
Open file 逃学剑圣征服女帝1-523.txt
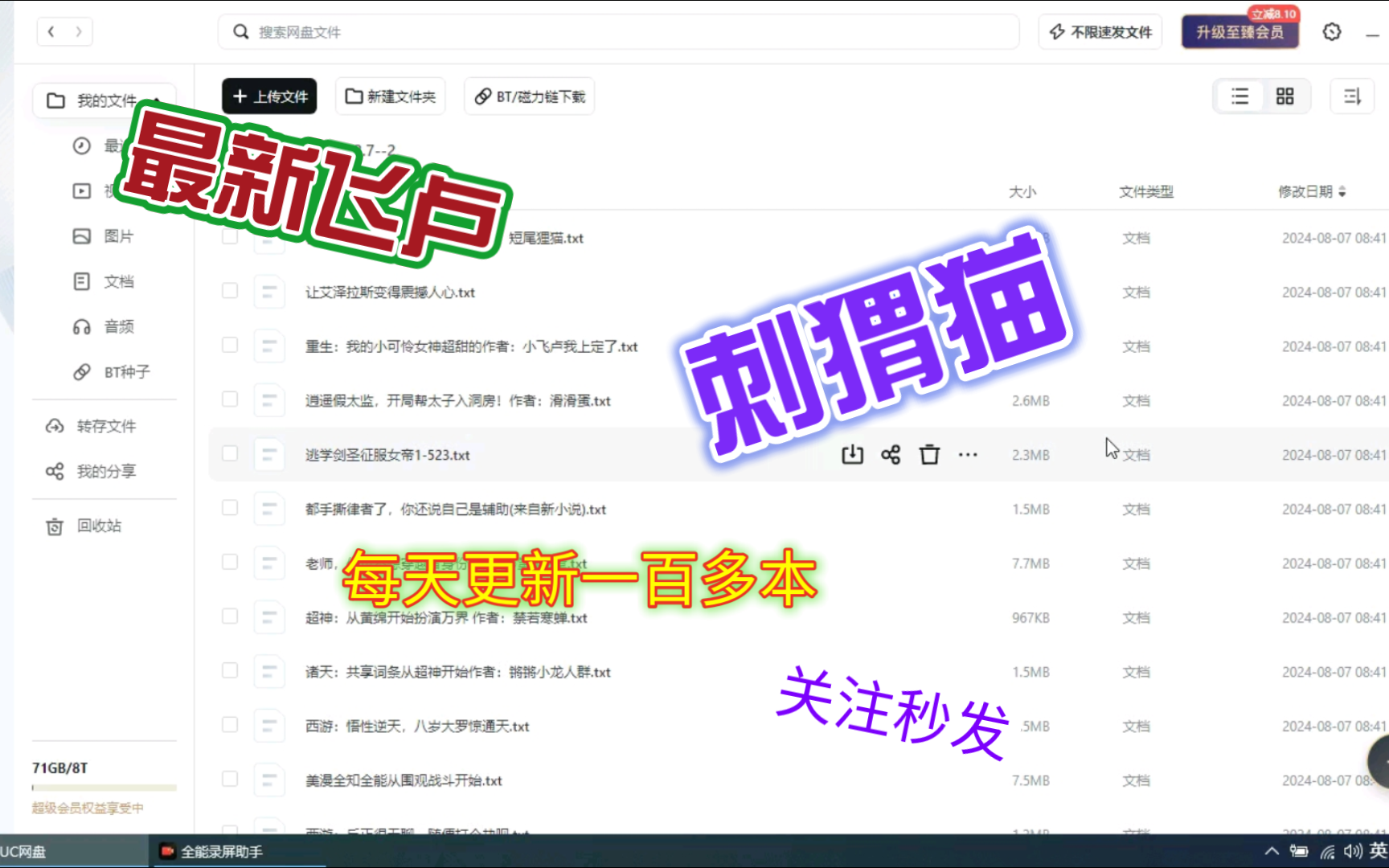[x=387, y=455]
